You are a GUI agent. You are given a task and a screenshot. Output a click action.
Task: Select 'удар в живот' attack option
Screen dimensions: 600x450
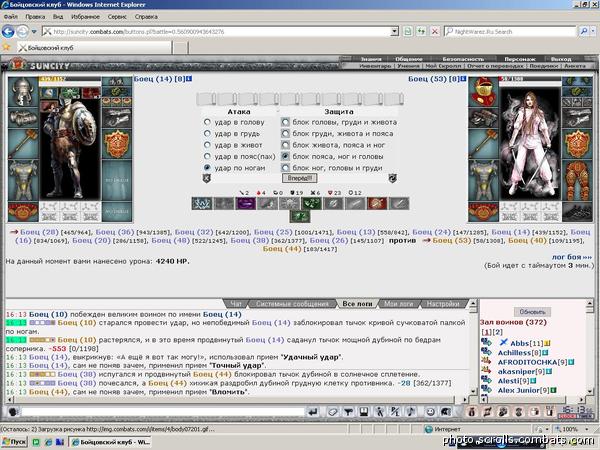click(x=207, y=145)
